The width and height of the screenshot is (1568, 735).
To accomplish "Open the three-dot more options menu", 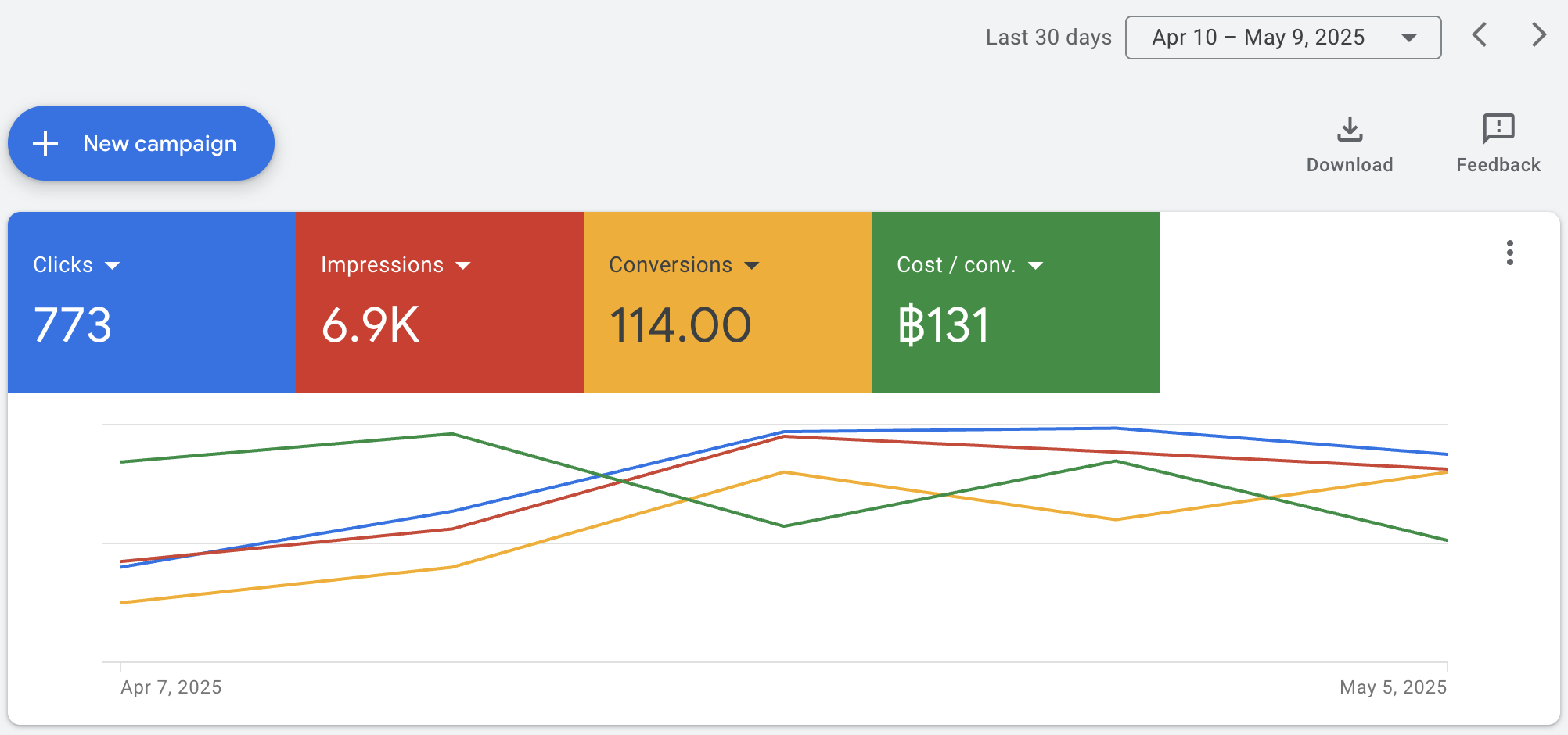I will [1509, 253].
